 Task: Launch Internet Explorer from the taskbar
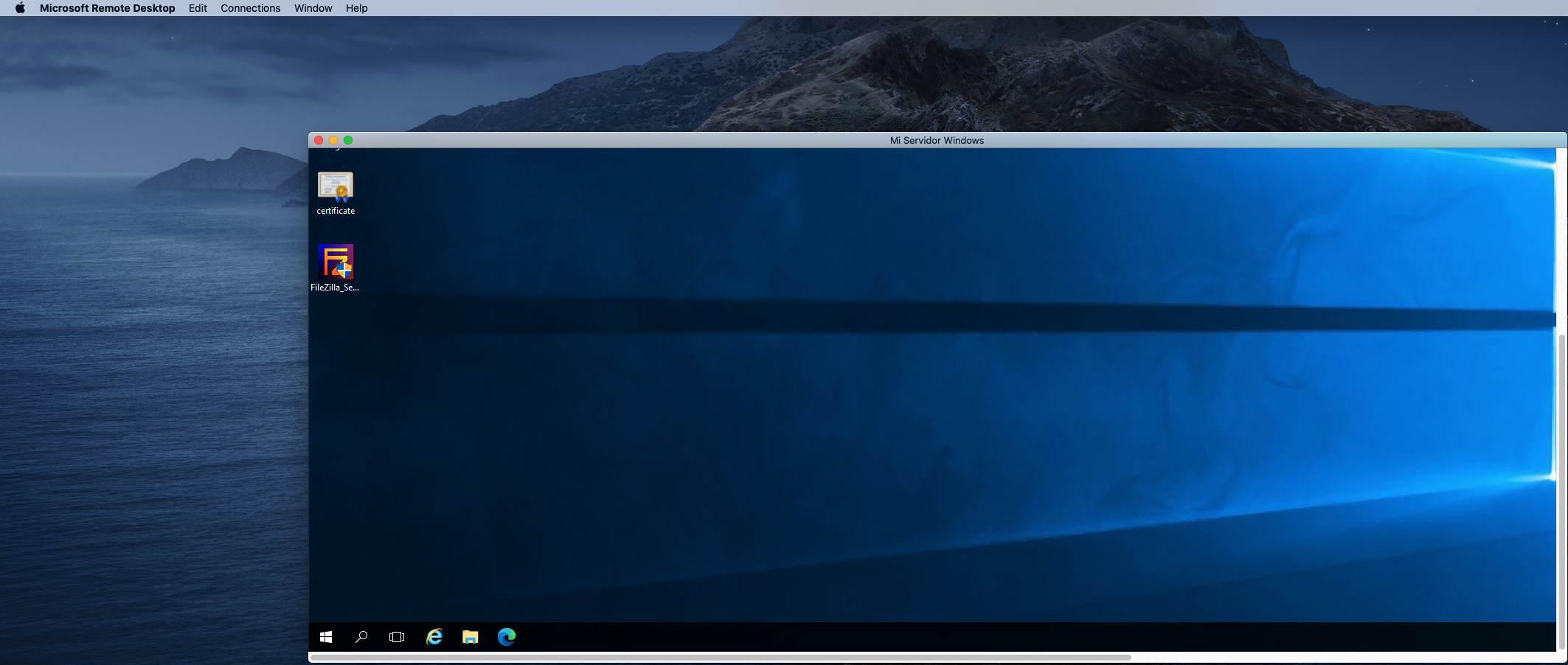click(x=434, y=637)
